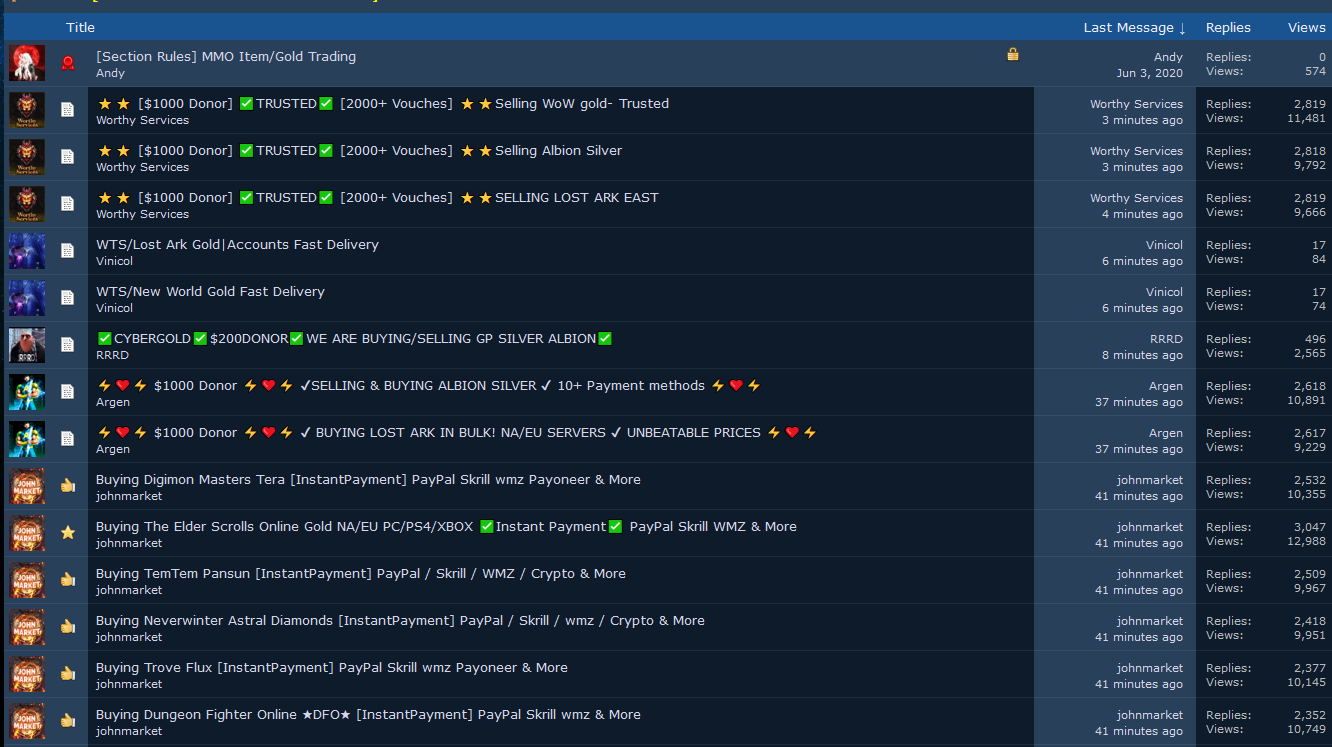The height and width of the screenshot is (747, 1332).
Task: Click the lock icon on Section Rules thread
Action: 1013,55
